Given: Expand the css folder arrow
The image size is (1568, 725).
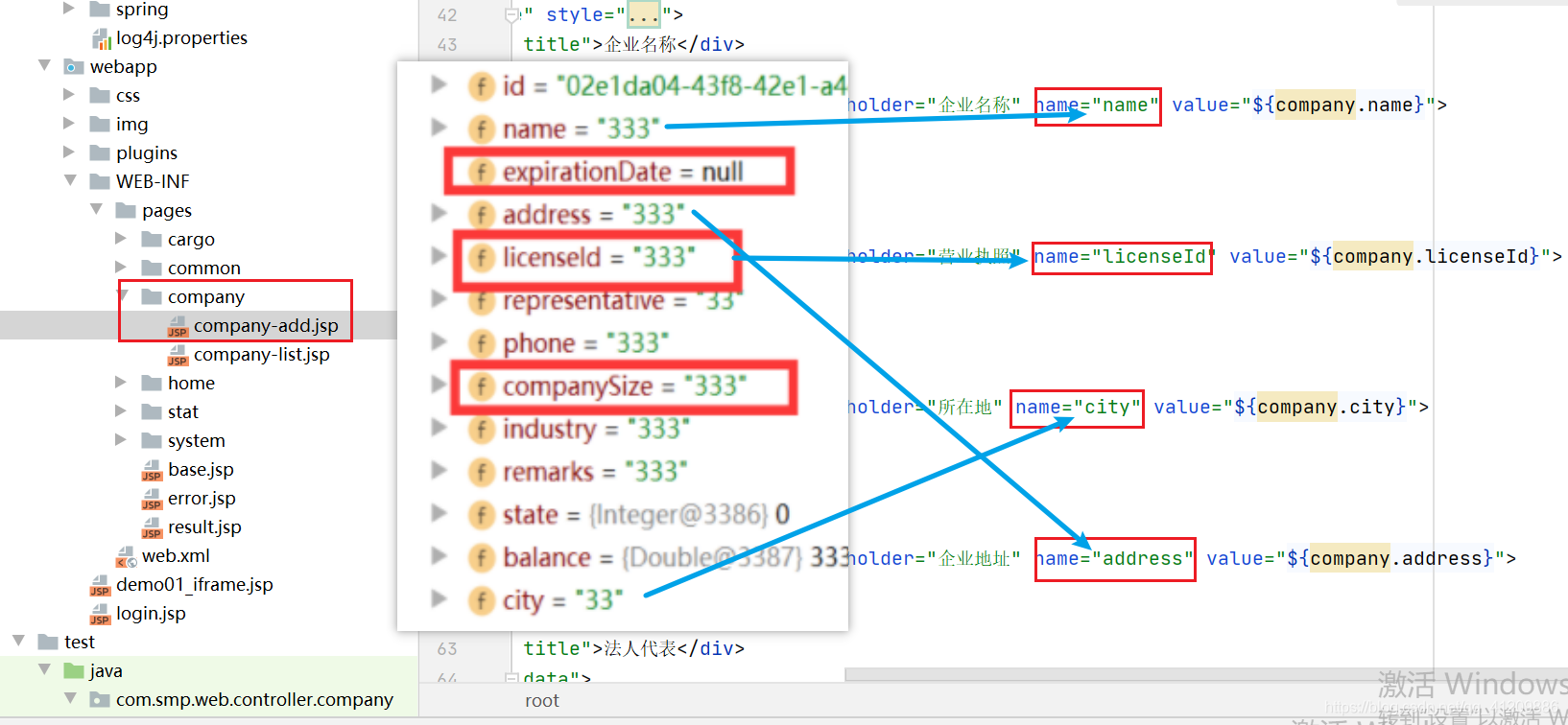Looking at the screenshot, I should click(x=69, y=95).
